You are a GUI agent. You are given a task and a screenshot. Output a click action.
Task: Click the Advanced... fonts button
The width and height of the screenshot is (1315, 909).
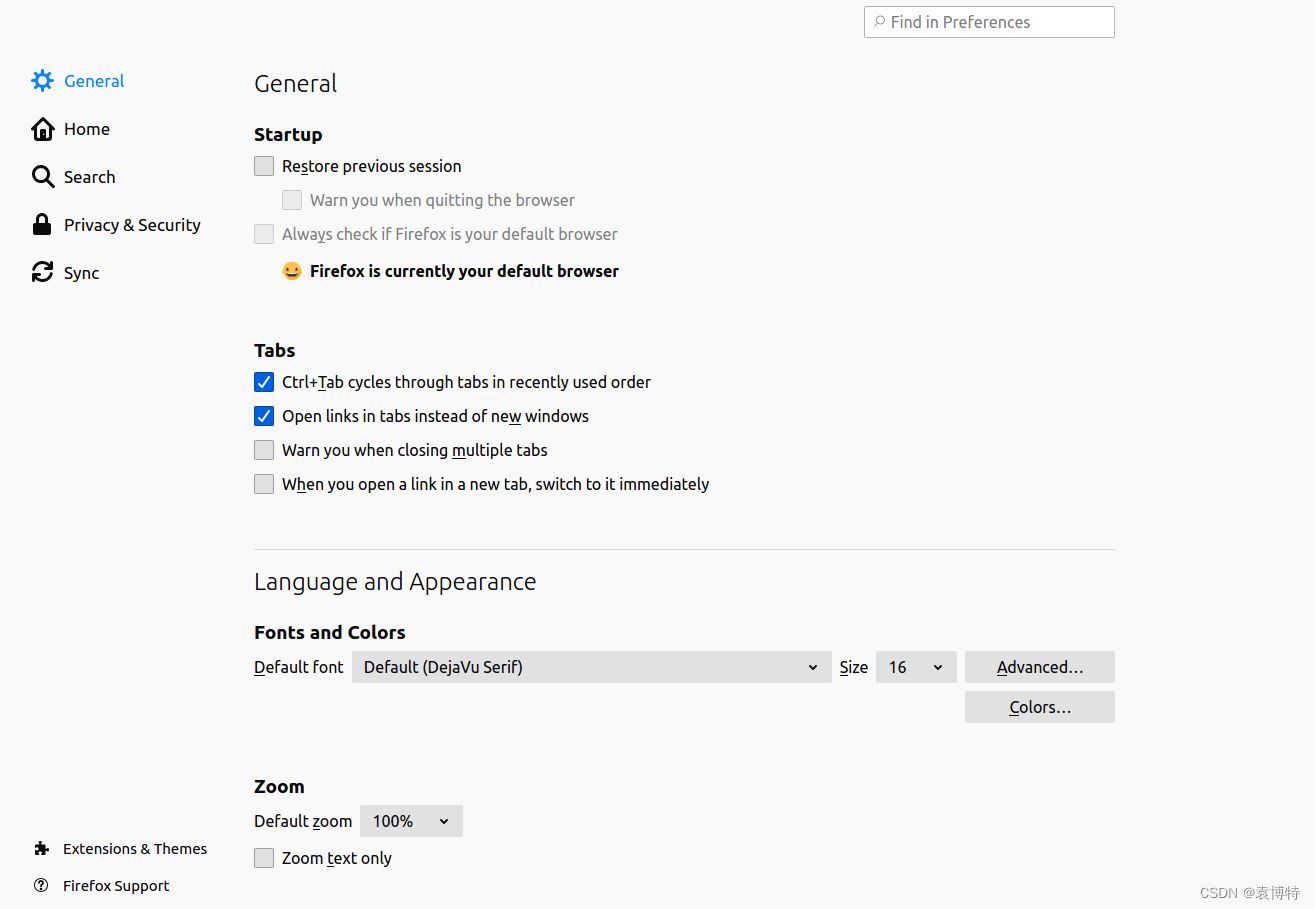point(1040,667)
